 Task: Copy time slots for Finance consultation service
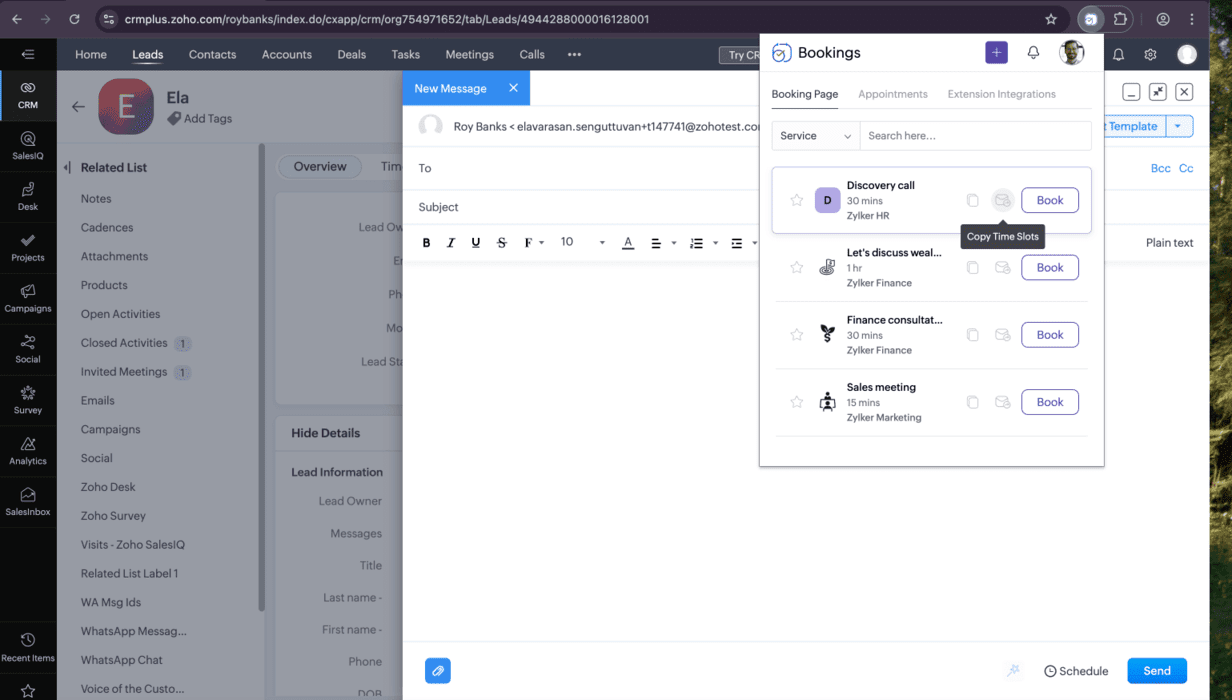[x=1002, y=335]
